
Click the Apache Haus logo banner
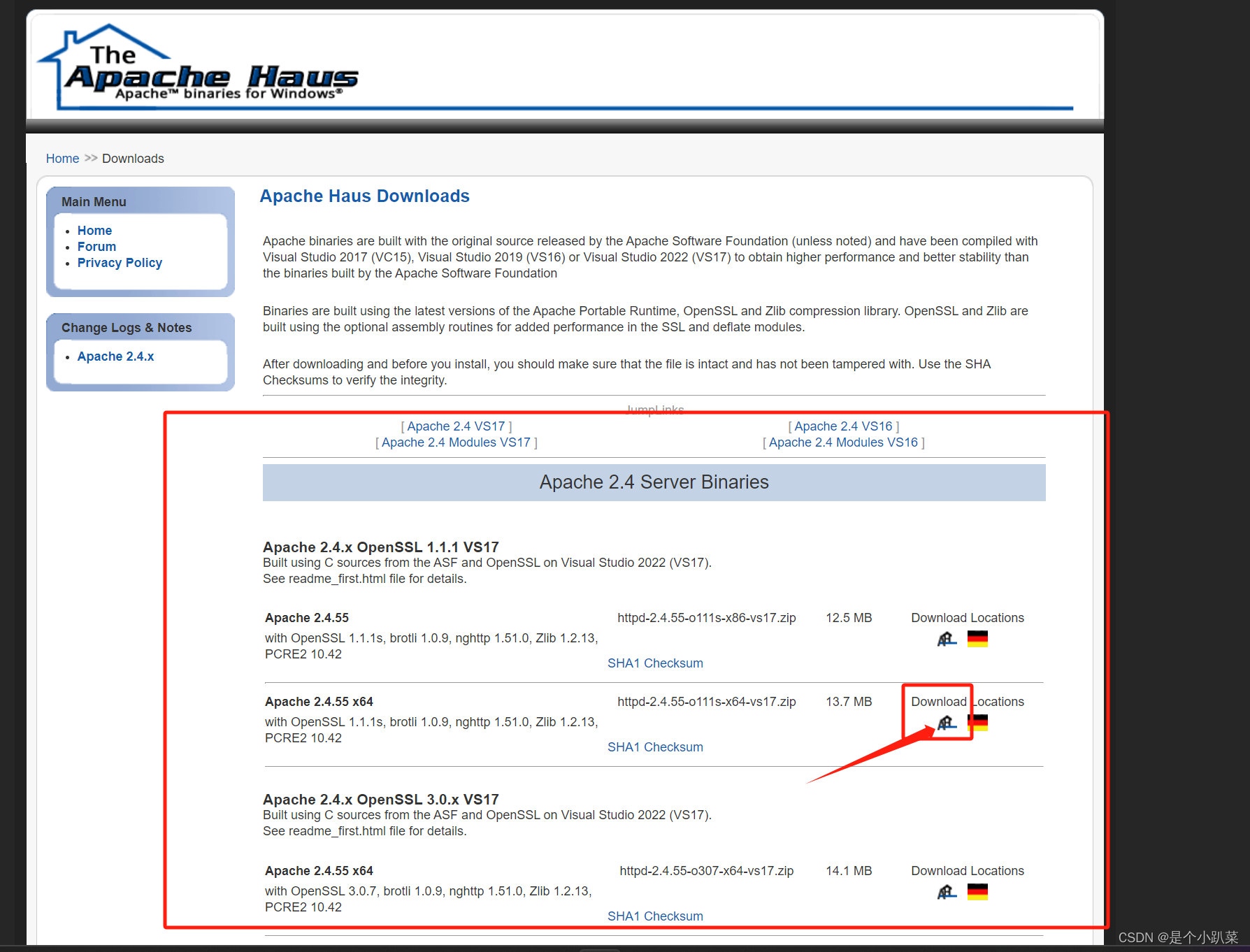199,67
